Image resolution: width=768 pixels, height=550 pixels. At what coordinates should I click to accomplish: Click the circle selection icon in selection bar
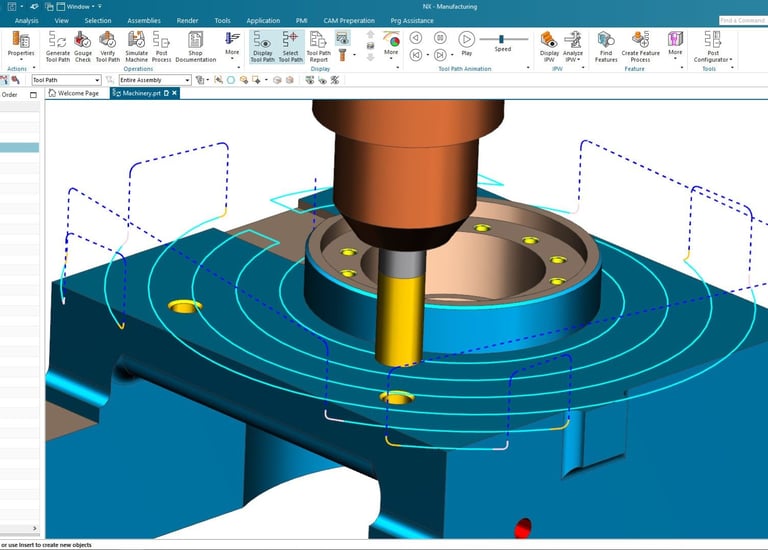[x=231, y=80]
